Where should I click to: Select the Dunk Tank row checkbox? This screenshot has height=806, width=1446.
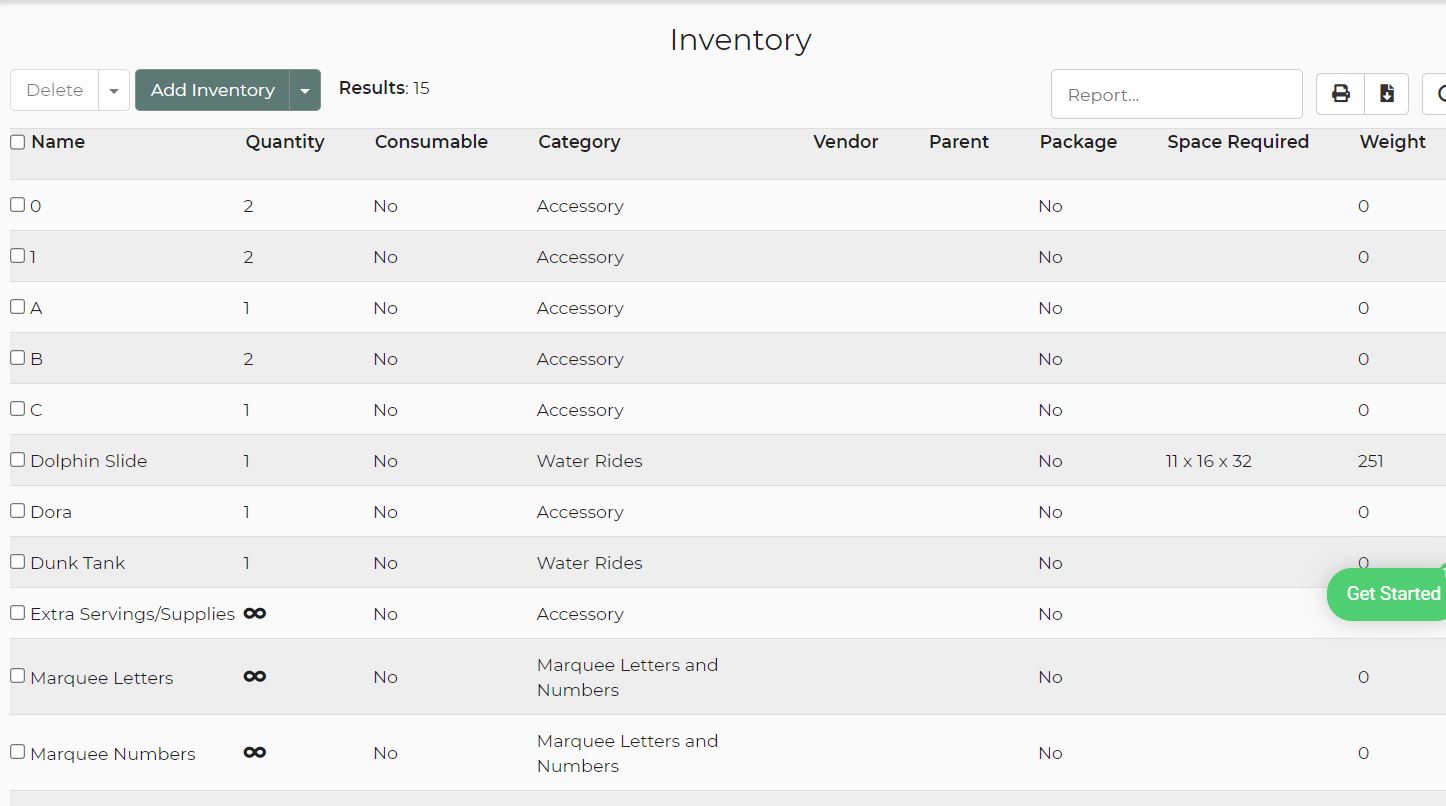coord(17,562)
